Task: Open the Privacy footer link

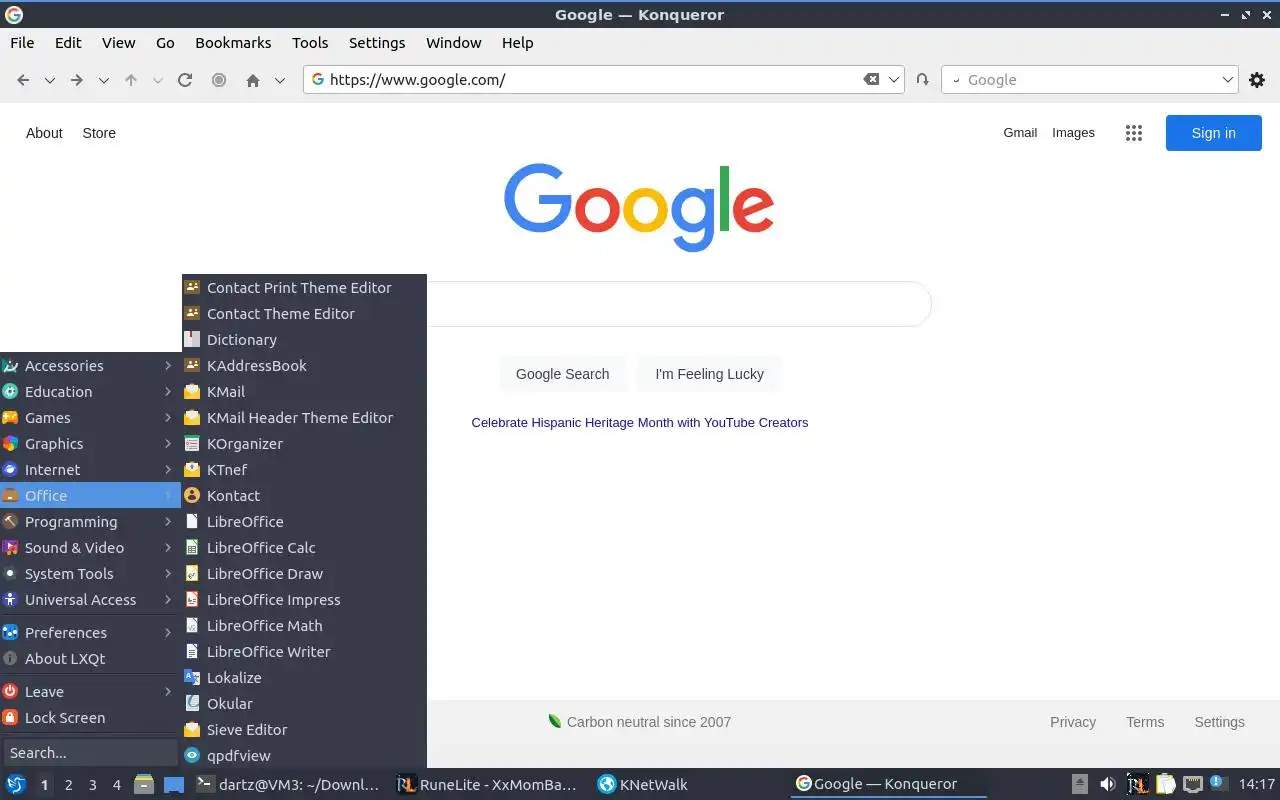Action: [x=1073, y=722]
